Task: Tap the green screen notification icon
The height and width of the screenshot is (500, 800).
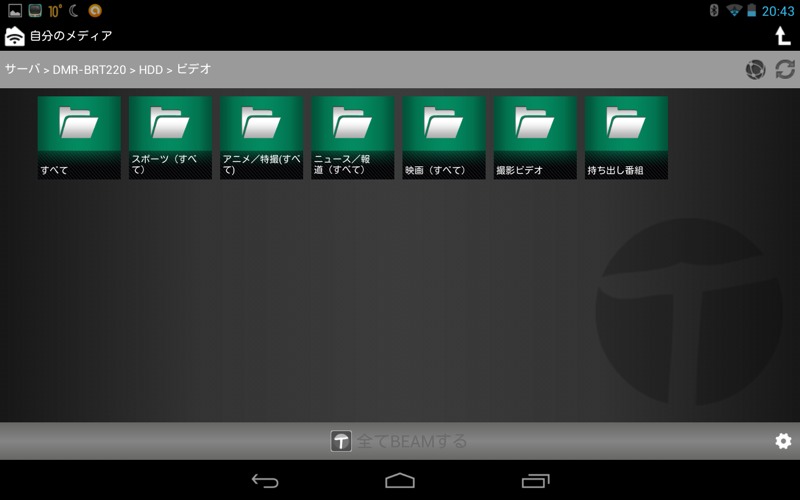Action: 35,10
